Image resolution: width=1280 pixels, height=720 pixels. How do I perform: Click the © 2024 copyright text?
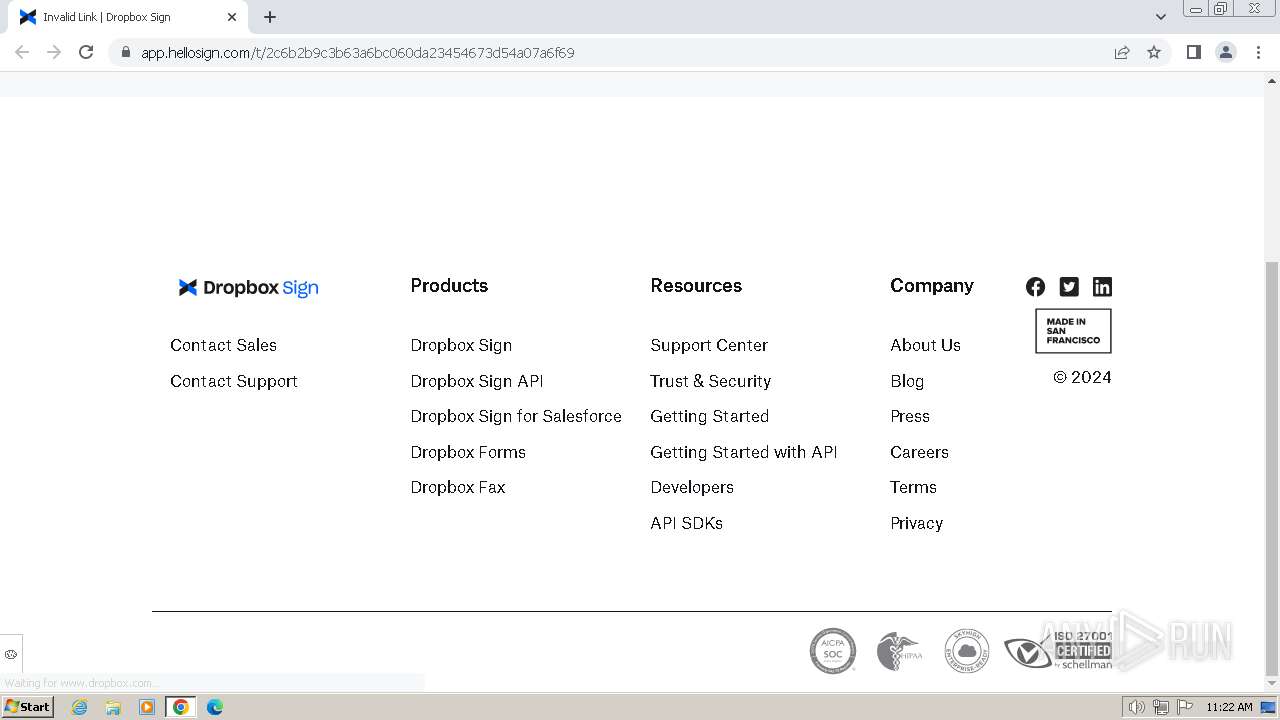pos(1082,377)
